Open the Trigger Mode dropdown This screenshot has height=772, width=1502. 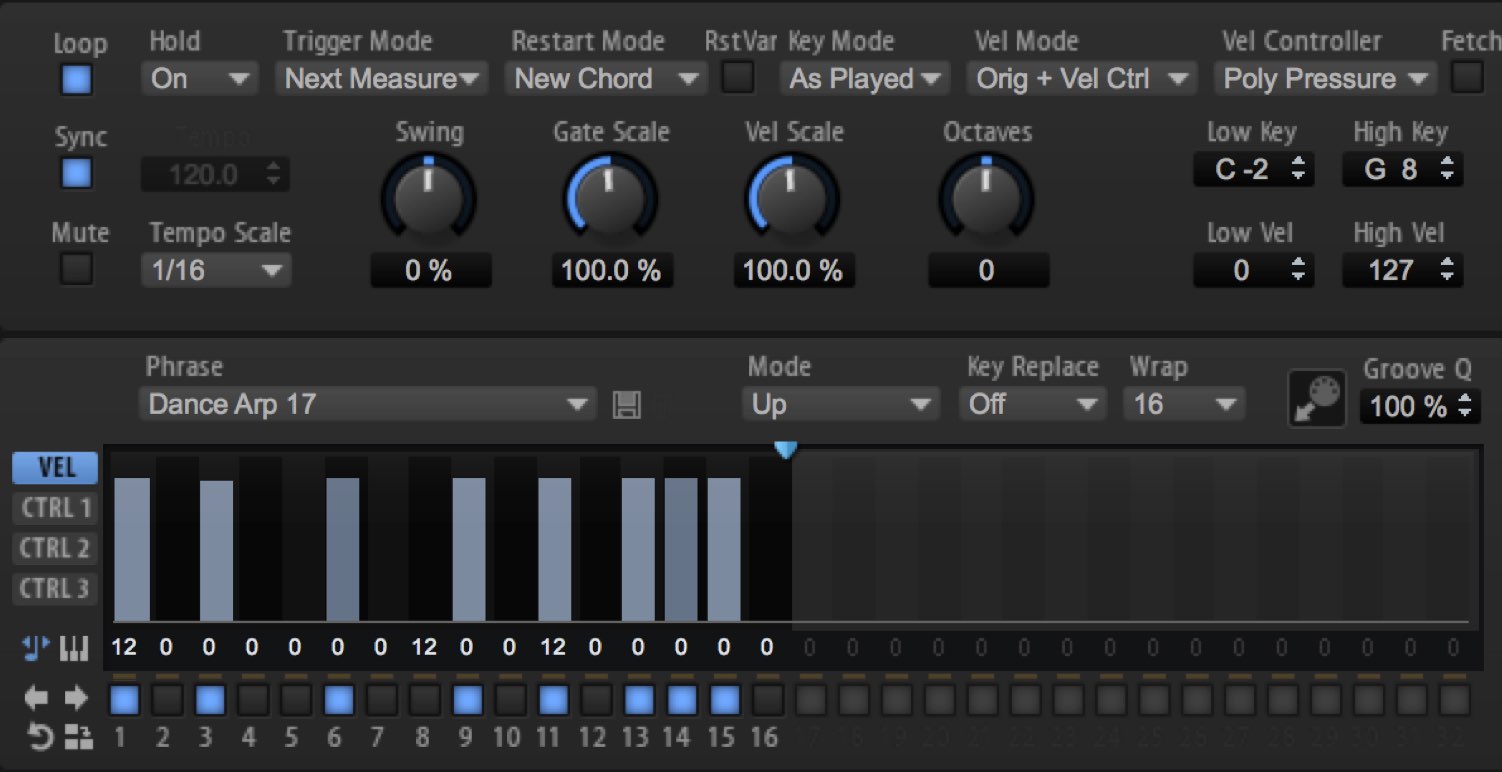[x=382, y=78]
